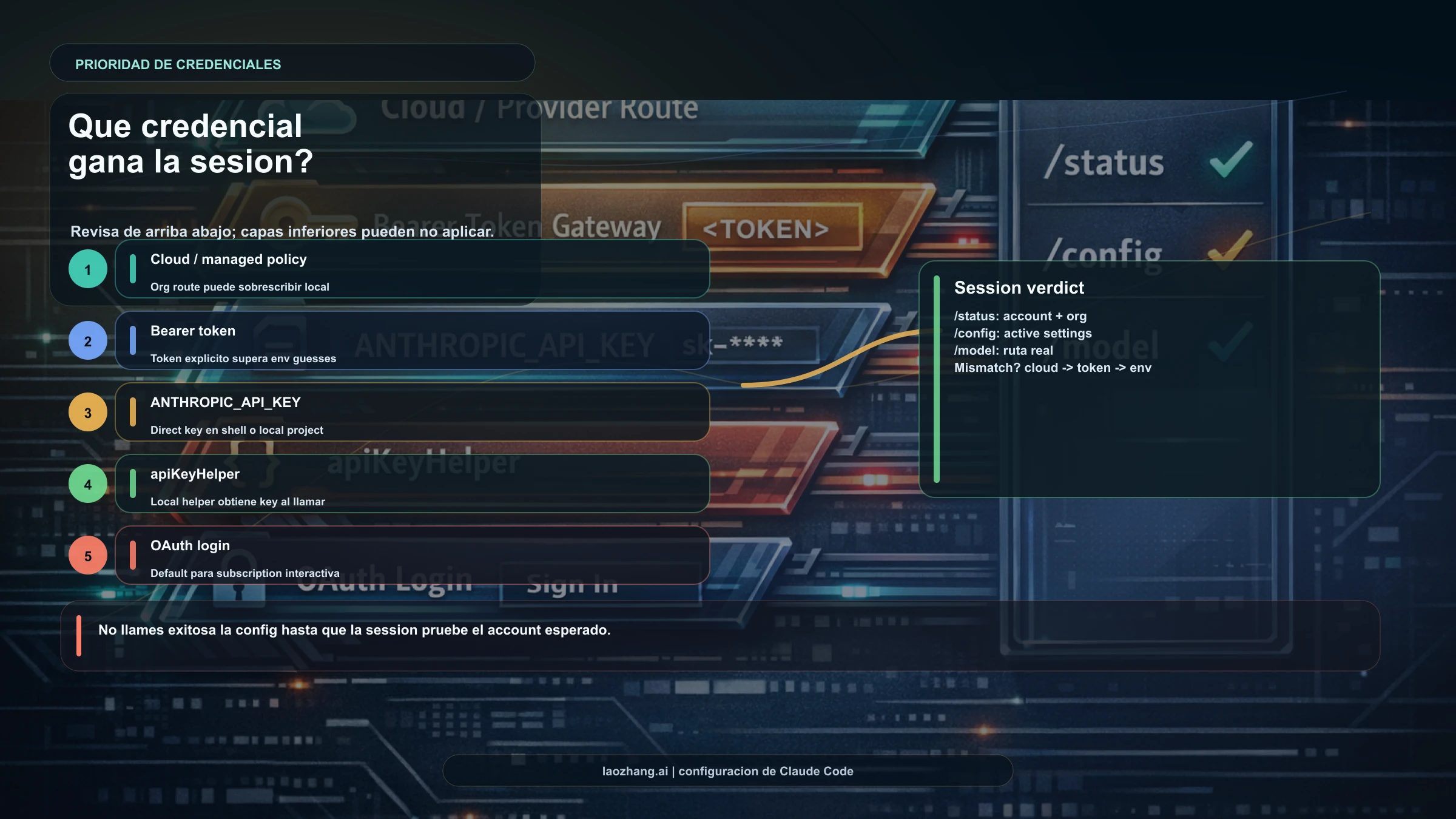Click "Direct key en shell o local project"
Viewport: 1456px width, 819px height.
point(237,430)
